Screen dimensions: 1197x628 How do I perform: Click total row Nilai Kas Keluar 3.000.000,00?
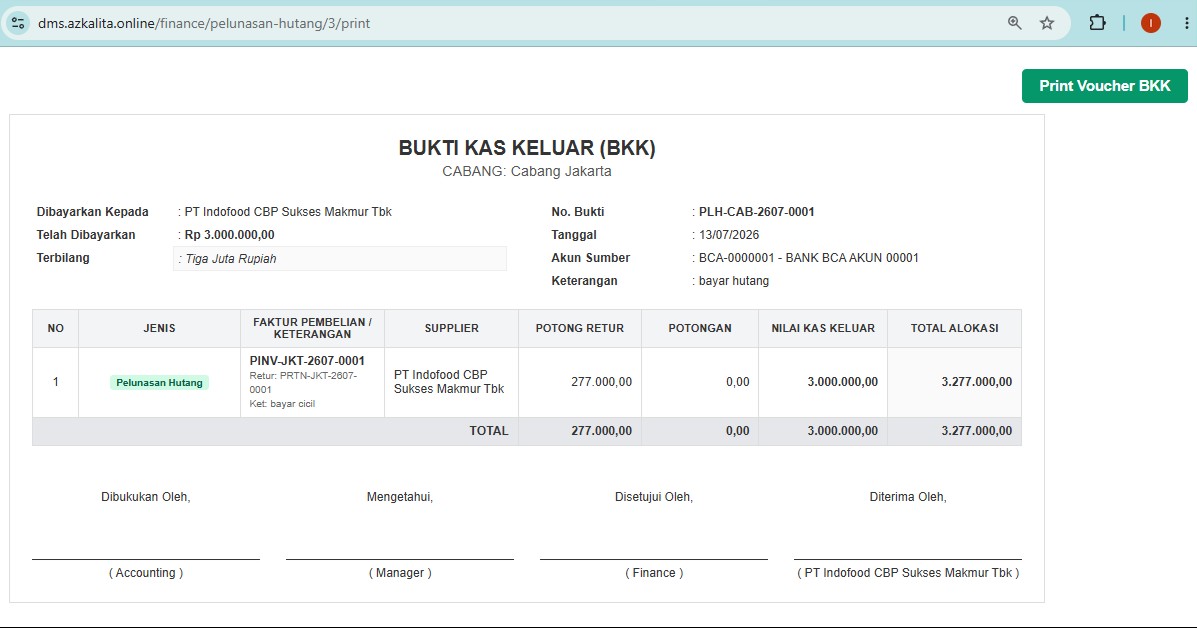843,431
